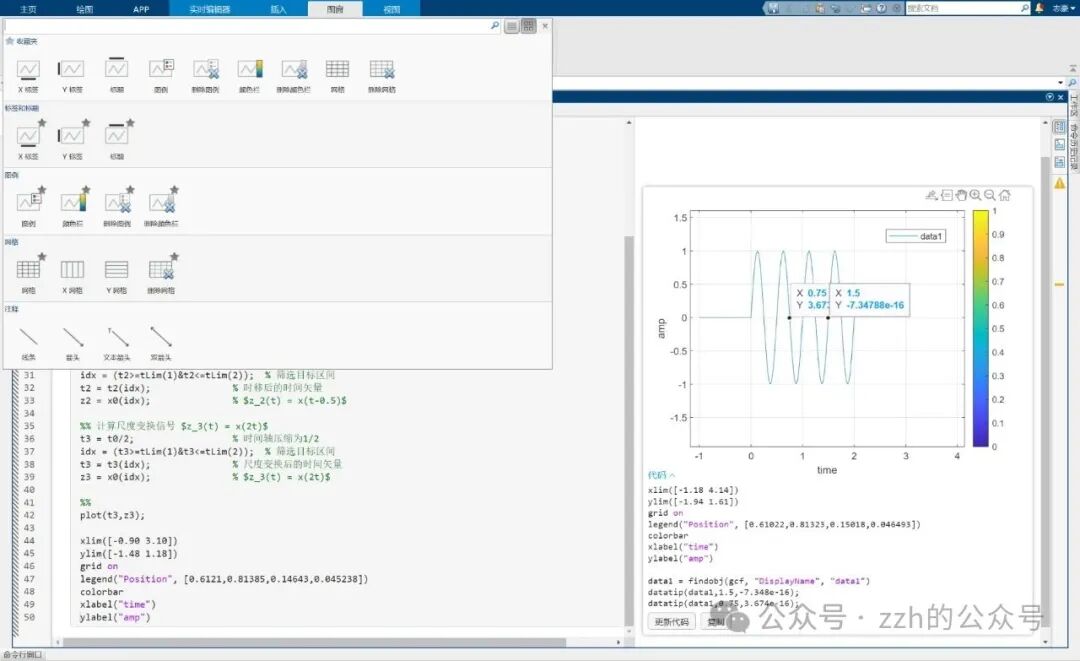
Task: Open the 视图 tab in the toolstrip
Action: pos(390,9)
